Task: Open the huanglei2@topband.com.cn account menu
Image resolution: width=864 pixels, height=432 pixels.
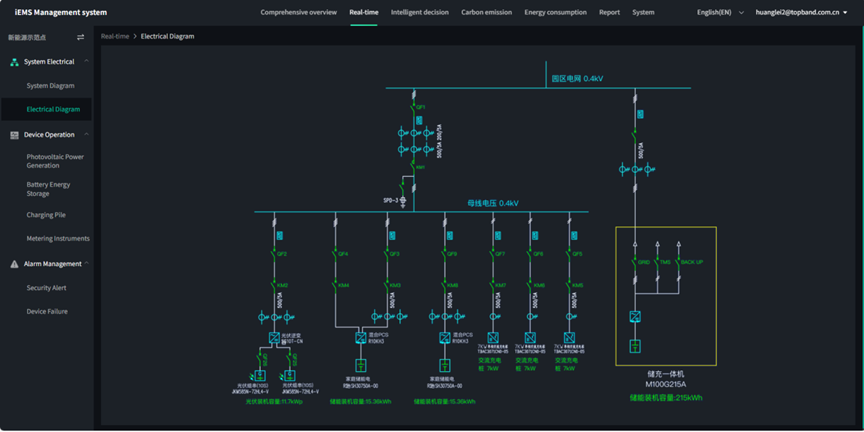Action: click(x=802, y=13)
